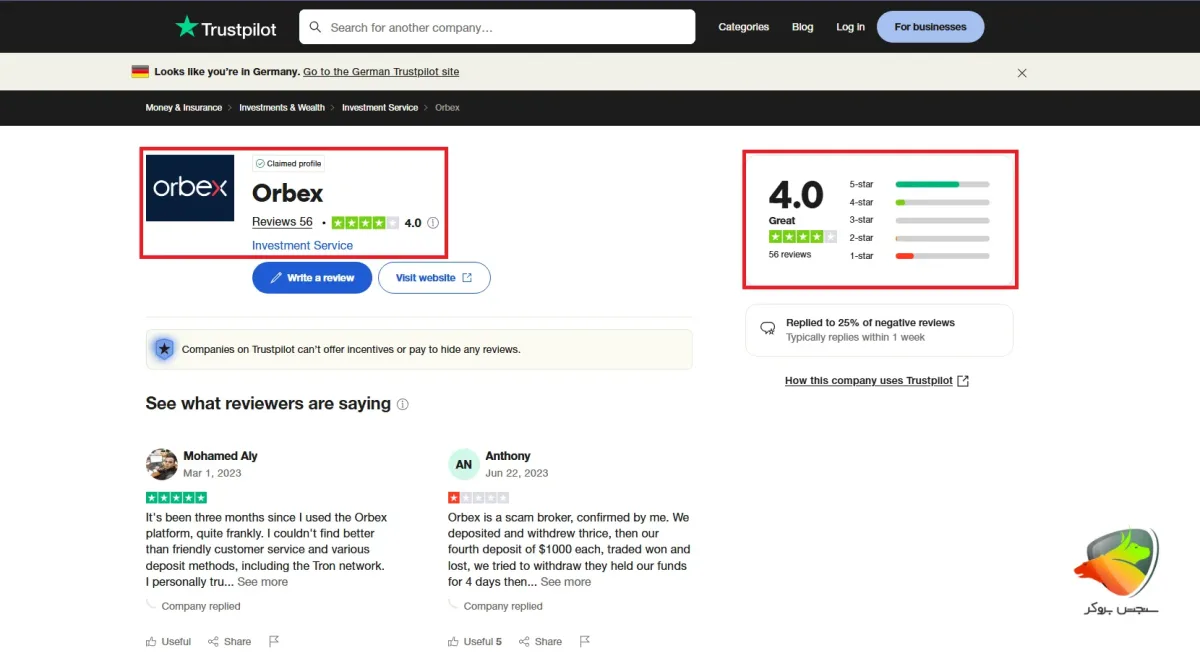
Task: Click the pencil icon in Write a review
Action: click(276, 278)
